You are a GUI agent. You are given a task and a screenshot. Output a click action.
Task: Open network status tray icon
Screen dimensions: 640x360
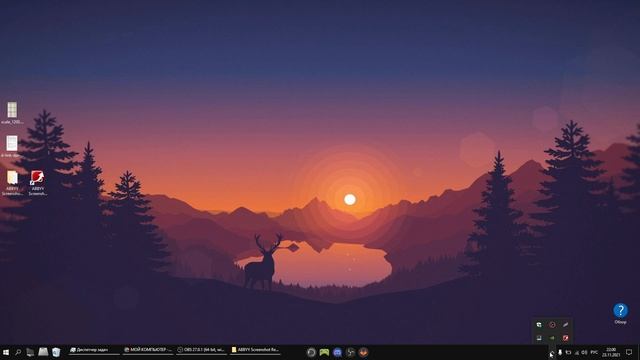[577, 352]
